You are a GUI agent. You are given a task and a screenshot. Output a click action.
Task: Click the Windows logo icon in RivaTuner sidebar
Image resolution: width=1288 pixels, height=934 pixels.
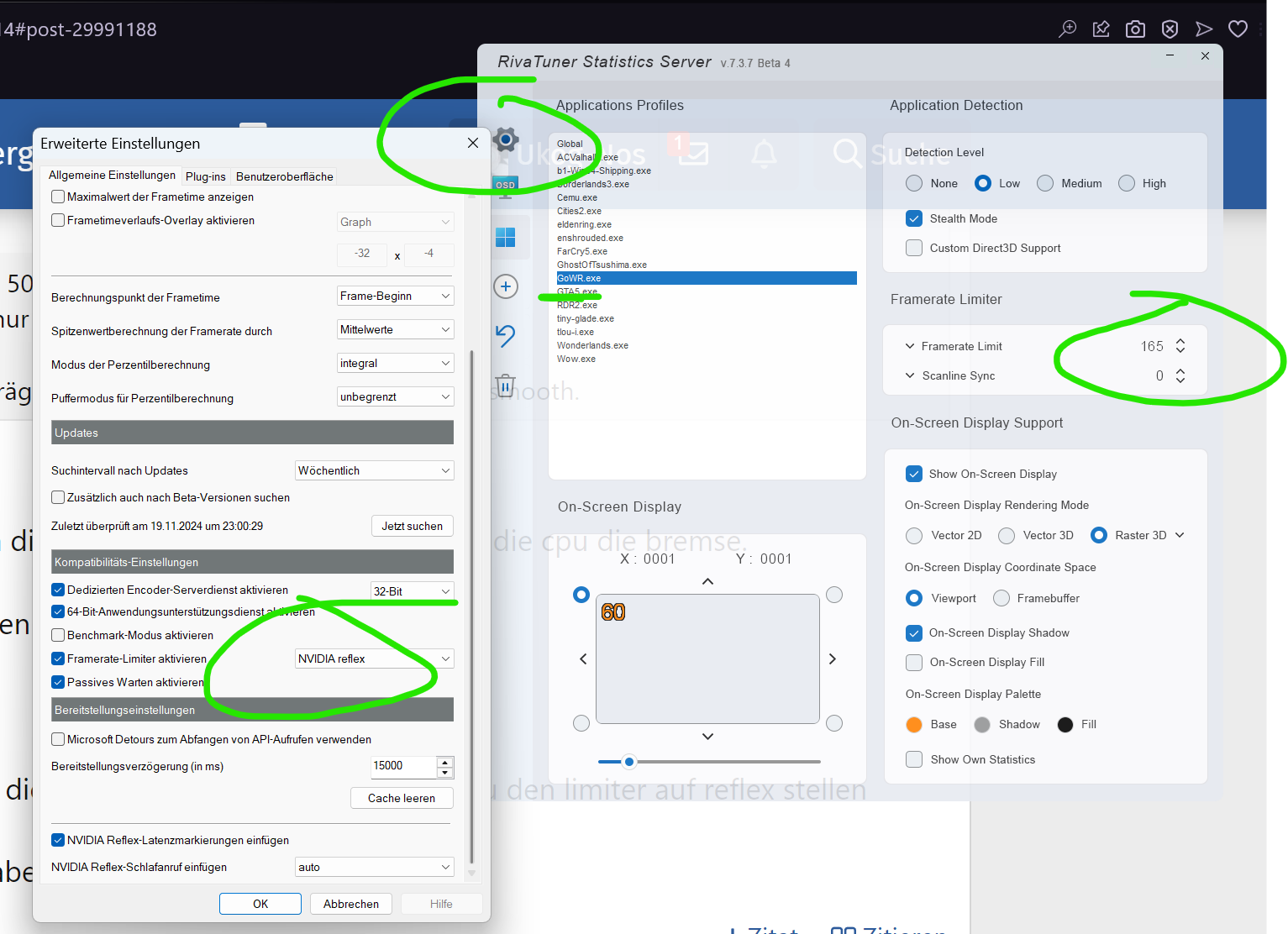click(506, 238)
